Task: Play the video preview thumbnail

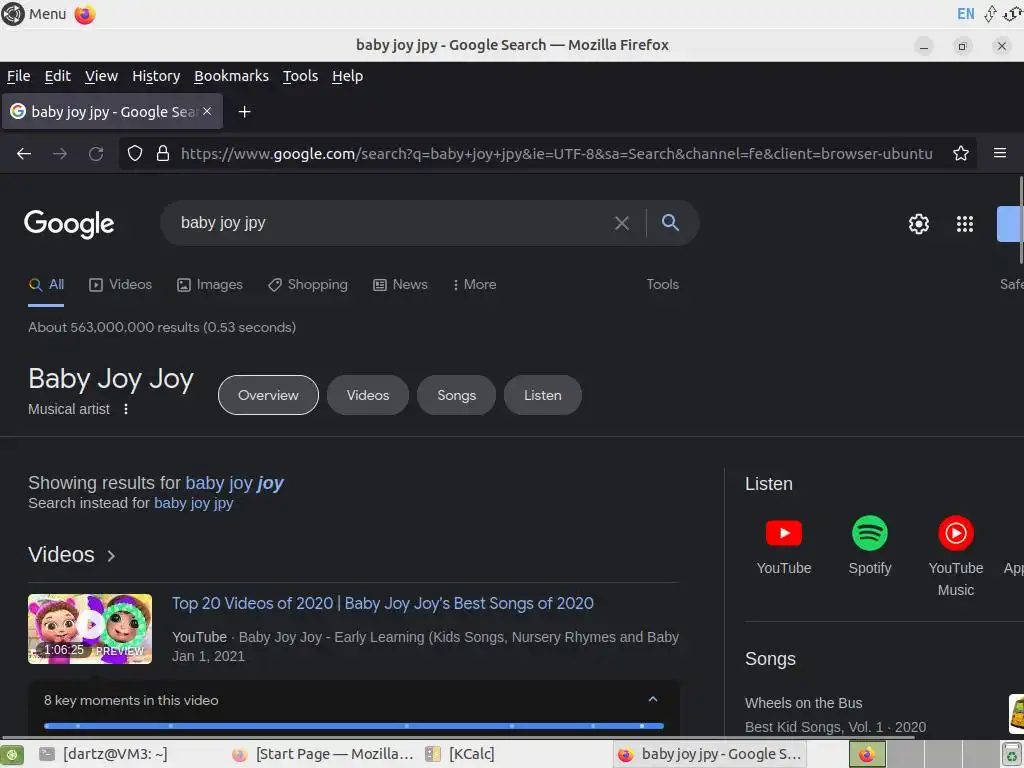Action: click(x=90, y=629)
